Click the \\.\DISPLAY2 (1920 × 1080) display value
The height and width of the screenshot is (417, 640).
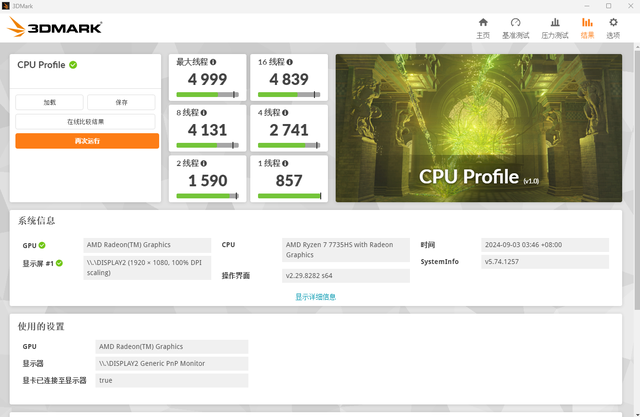(x=147, y=268)
